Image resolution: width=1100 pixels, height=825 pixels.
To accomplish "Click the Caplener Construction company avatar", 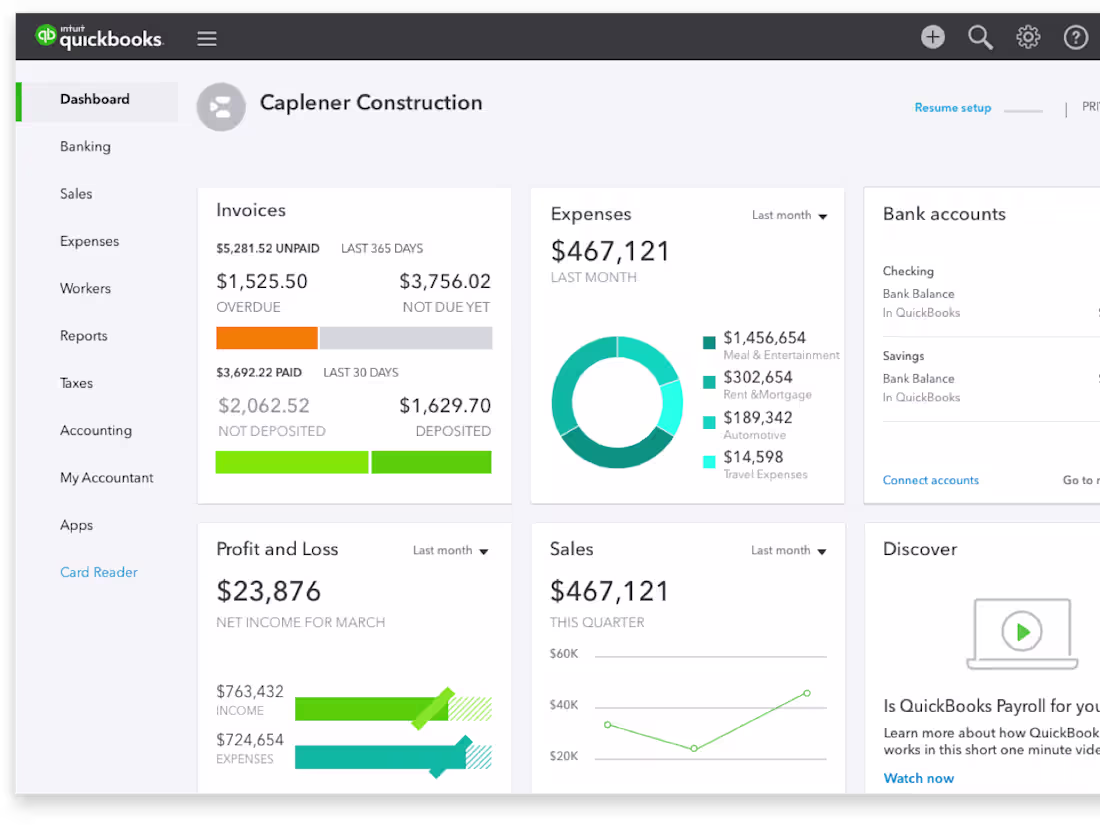I will click(221, 107).
